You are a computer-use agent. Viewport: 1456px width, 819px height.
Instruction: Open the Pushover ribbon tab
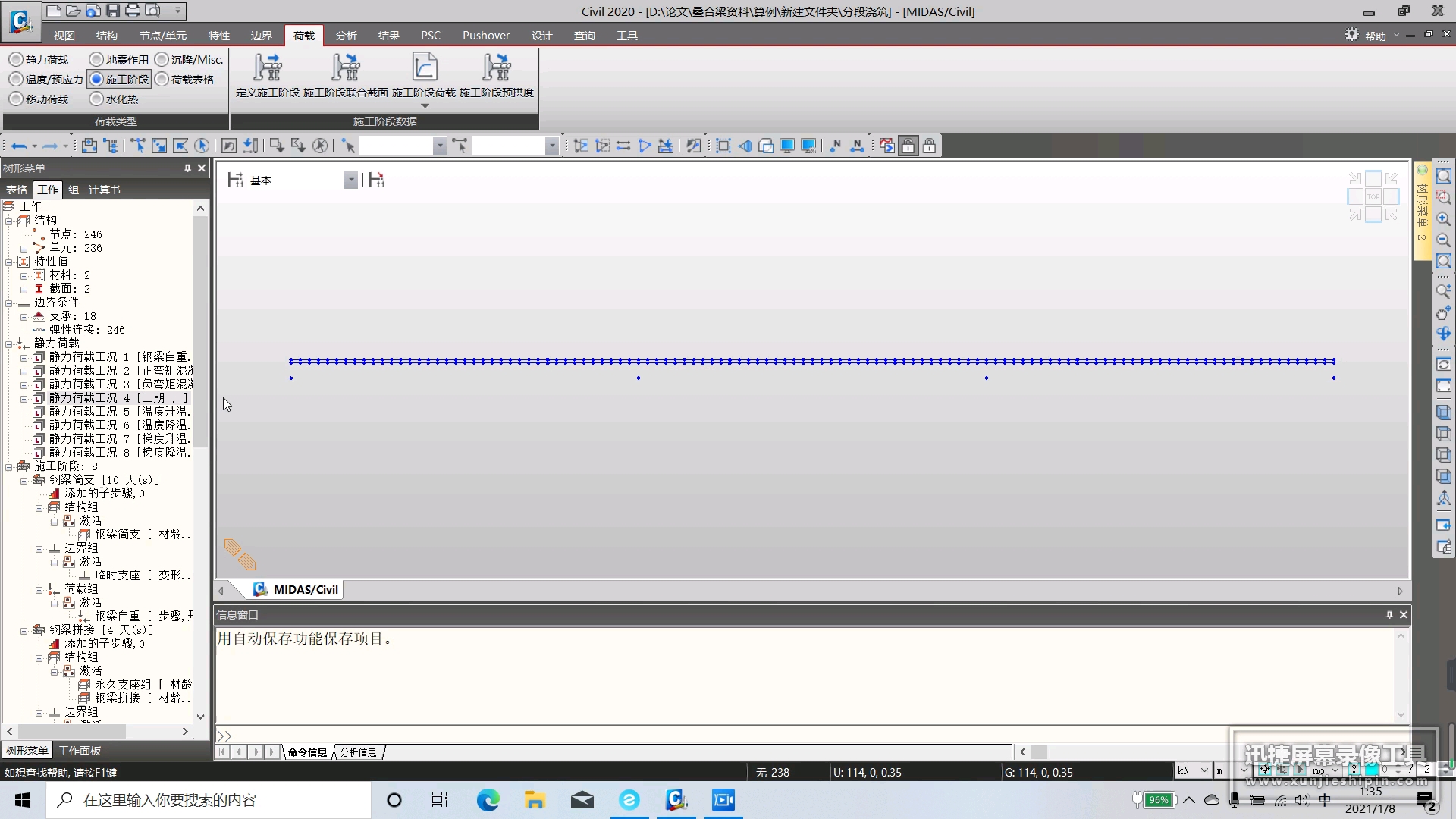coord(486,36)
